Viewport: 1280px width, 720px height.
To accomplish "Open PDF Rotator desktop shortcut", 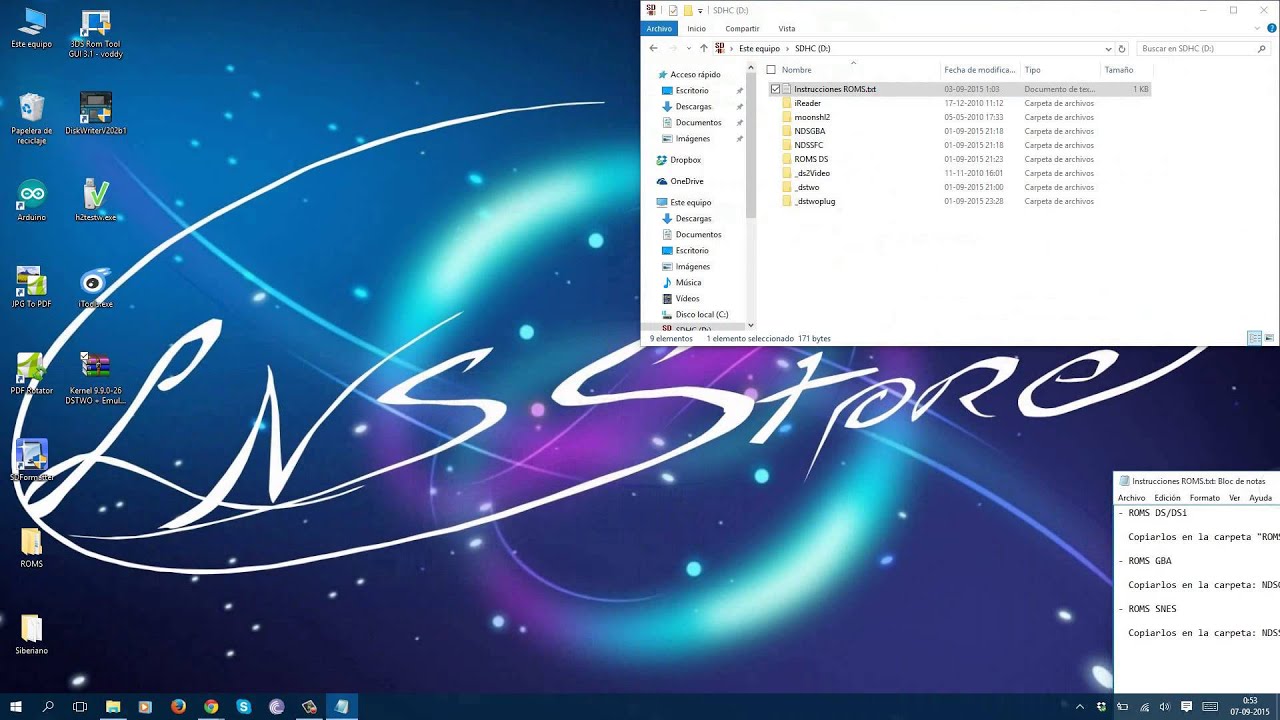I will (x=31, y=374).
